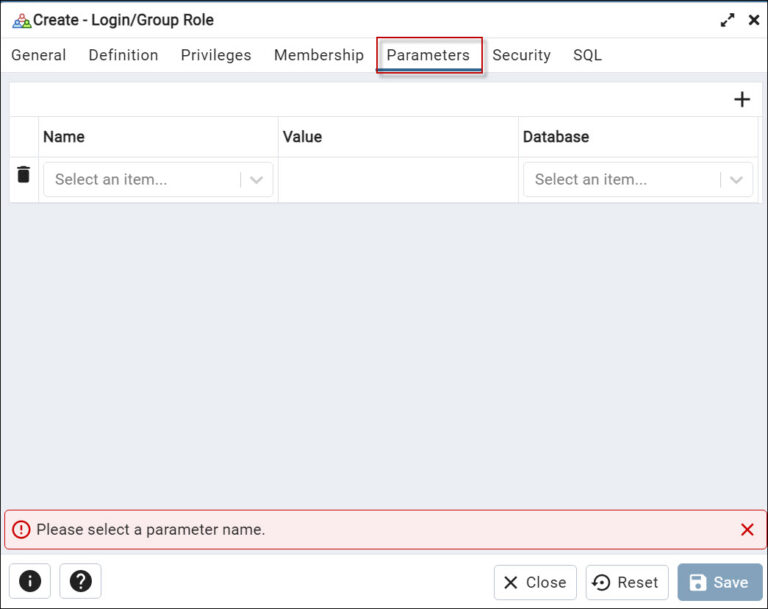Switch to the Definition tab
The width and height of the screenshot is (768, 609).
pos(123,55)
